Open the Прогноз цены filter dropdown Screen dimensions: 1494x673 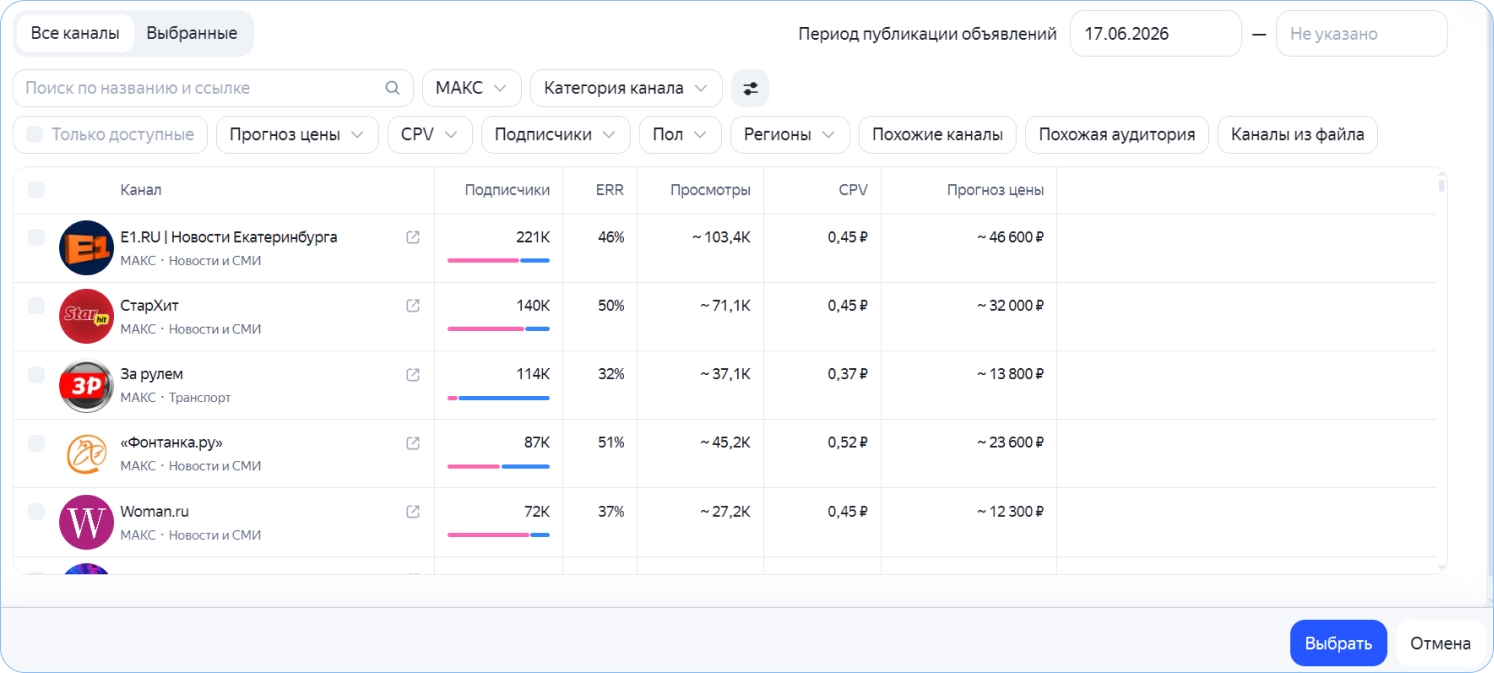coord(297,135)
